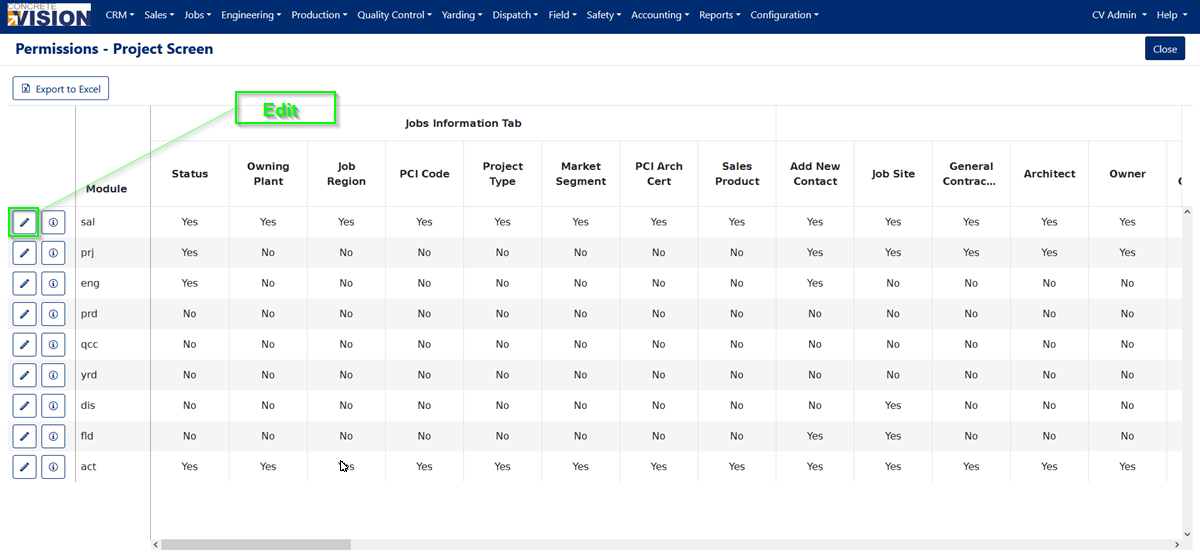Click the PCI Arch Cert column header

[658, 174]
